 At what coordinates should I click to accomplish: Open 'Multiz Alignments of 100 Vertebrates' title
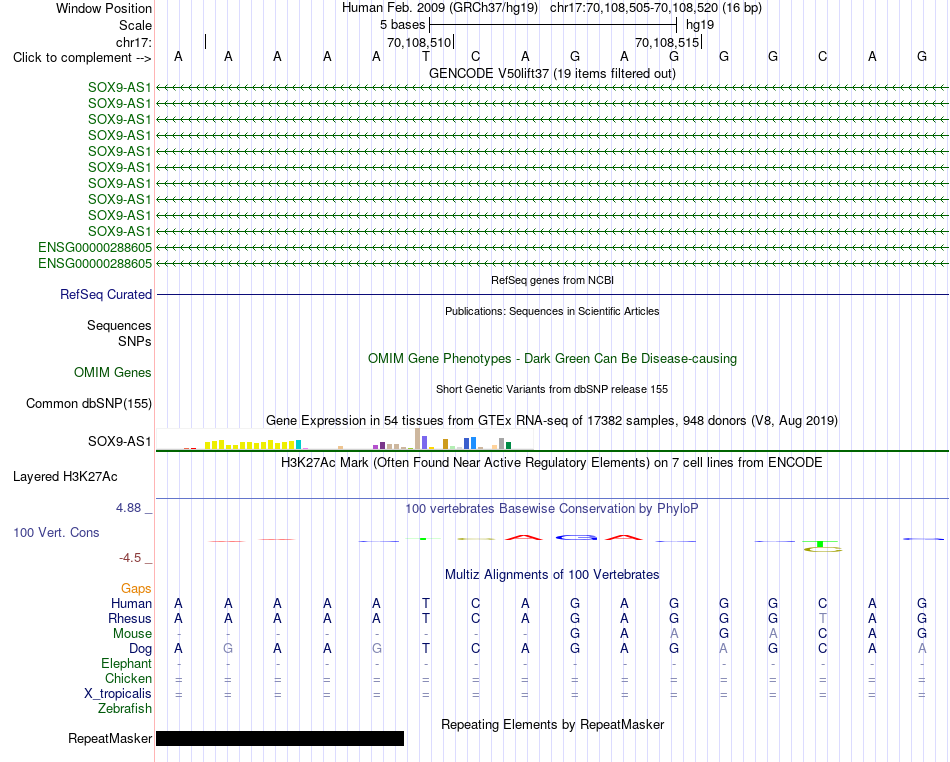(x=552, y=575)
